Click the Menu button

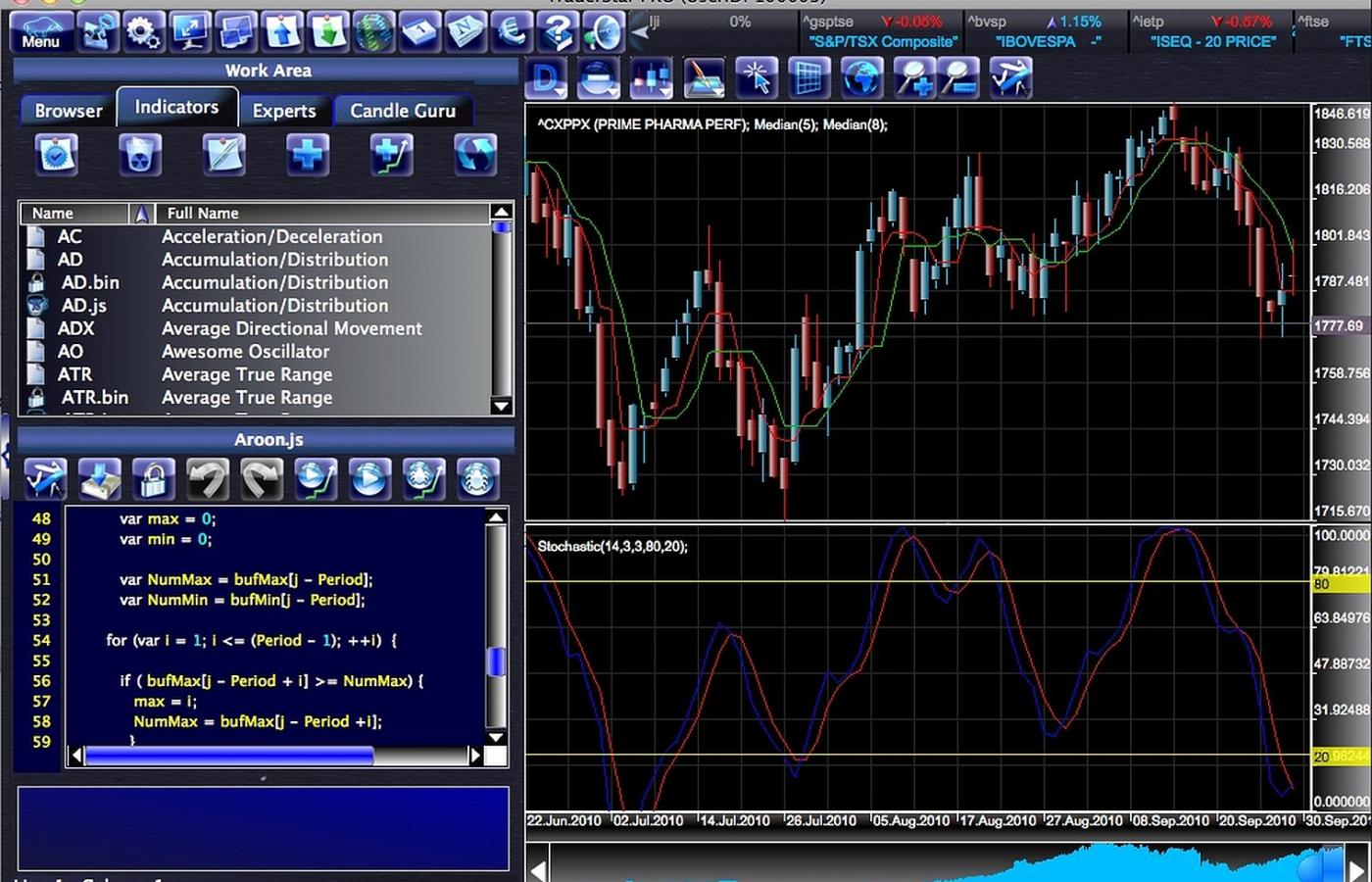pos(41,33)
